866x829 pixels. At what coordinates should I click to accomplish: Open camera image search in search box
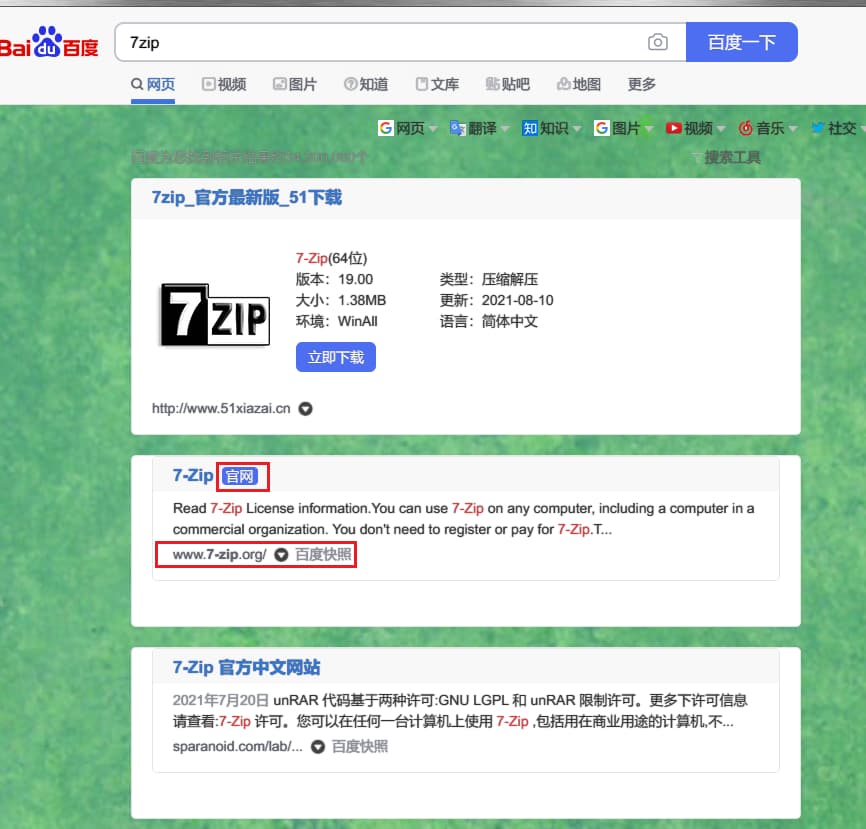click(x=657, y=42)
